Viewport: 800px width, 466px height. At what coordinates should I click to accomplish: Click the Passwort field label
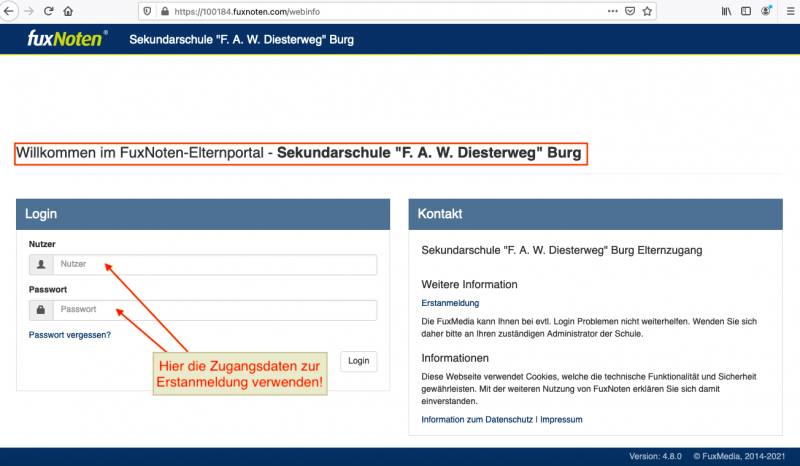(x=47, y=289)
